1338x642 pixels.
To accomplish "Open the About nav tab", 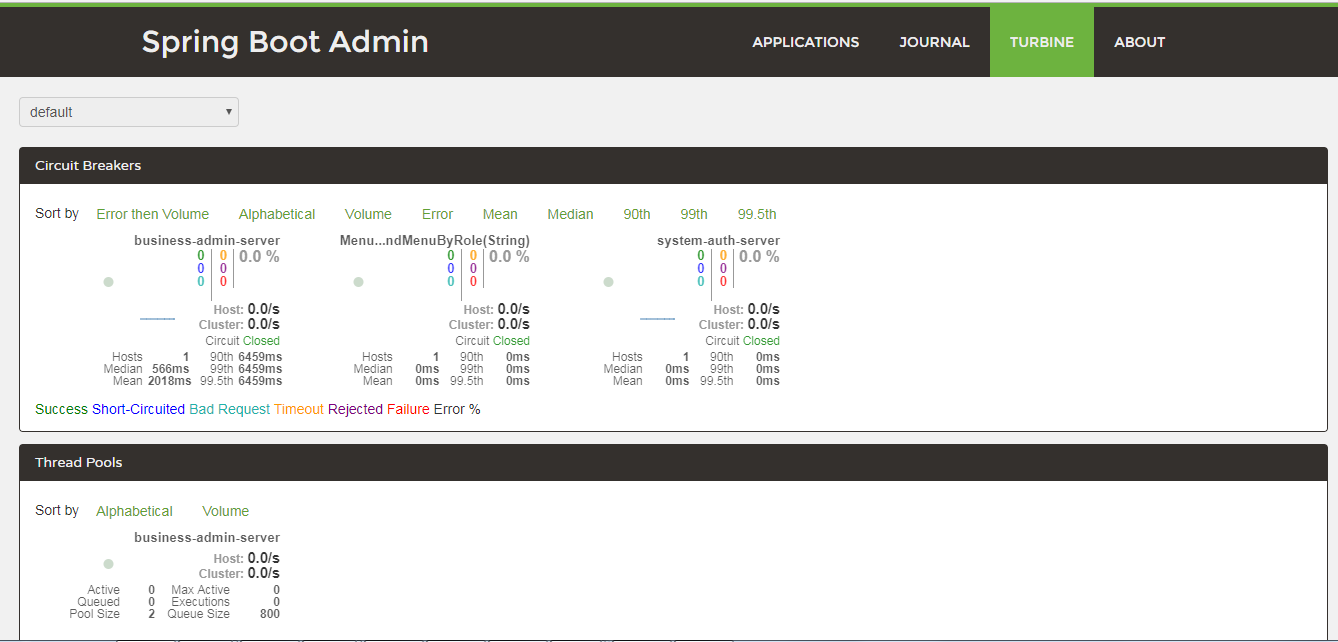I will (1139, 42).
